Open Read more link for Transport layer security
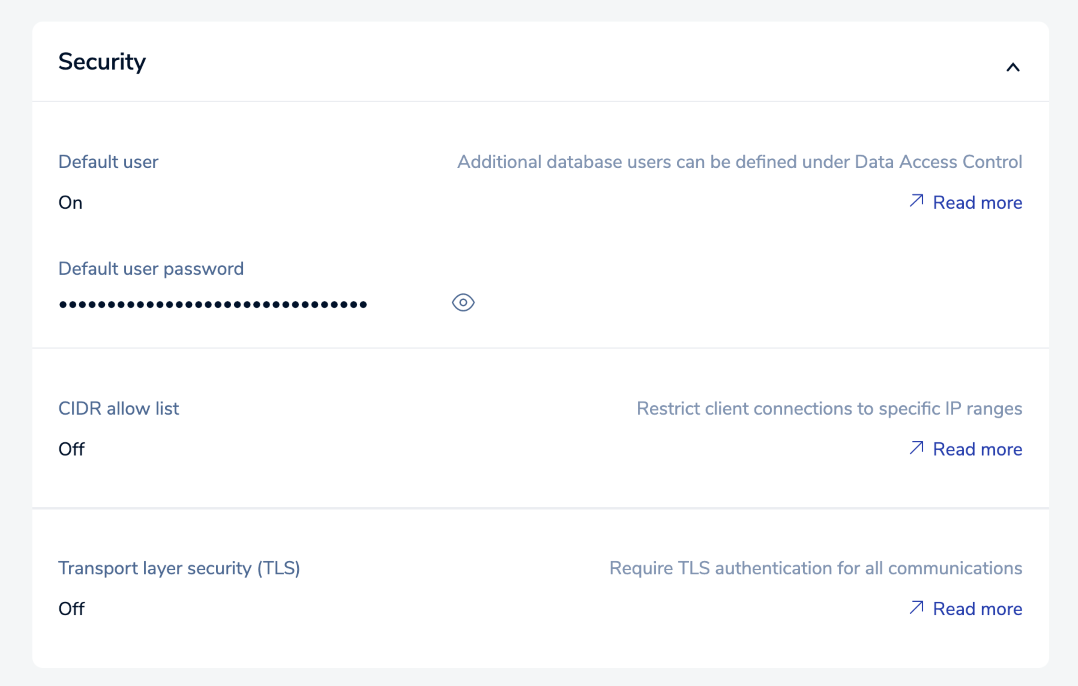The width and height of the screenshot is (1078, 686). point(977,608)
